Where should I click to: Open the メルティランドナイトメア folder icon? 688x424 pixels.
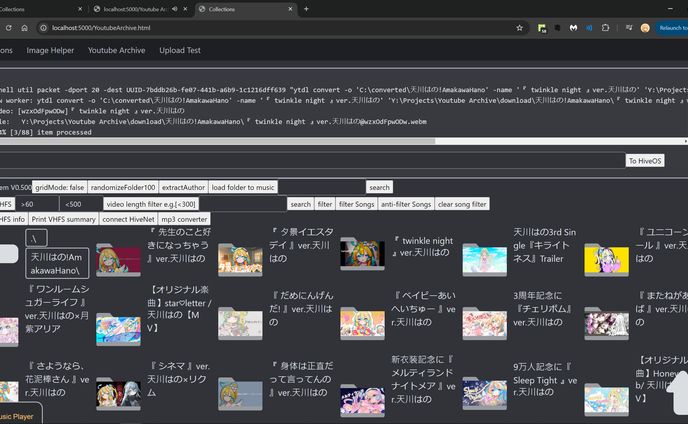coord(362,400)
